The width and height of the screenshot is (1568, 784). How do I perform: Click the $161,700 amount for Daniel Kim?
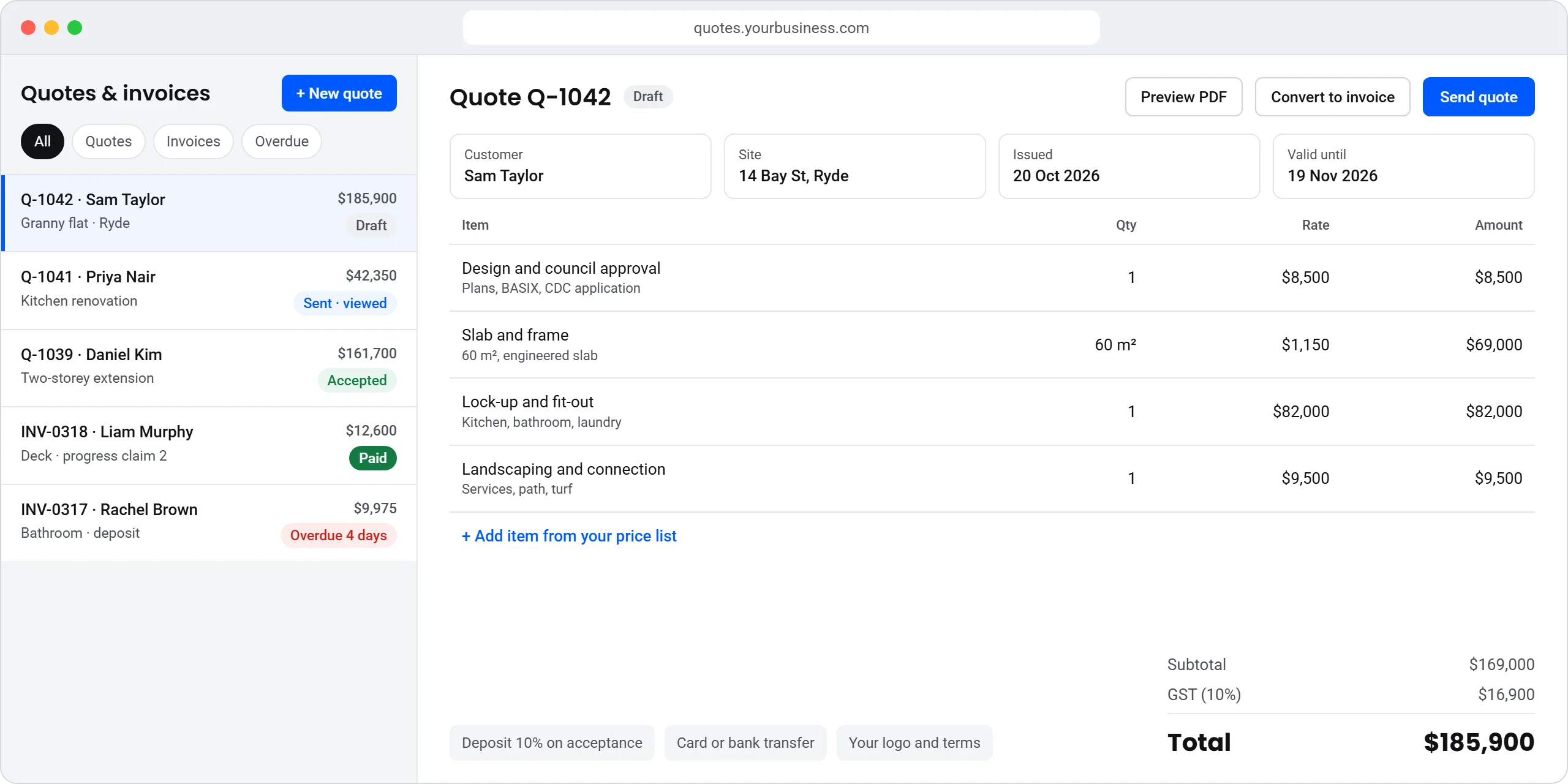tap(367, 353)
